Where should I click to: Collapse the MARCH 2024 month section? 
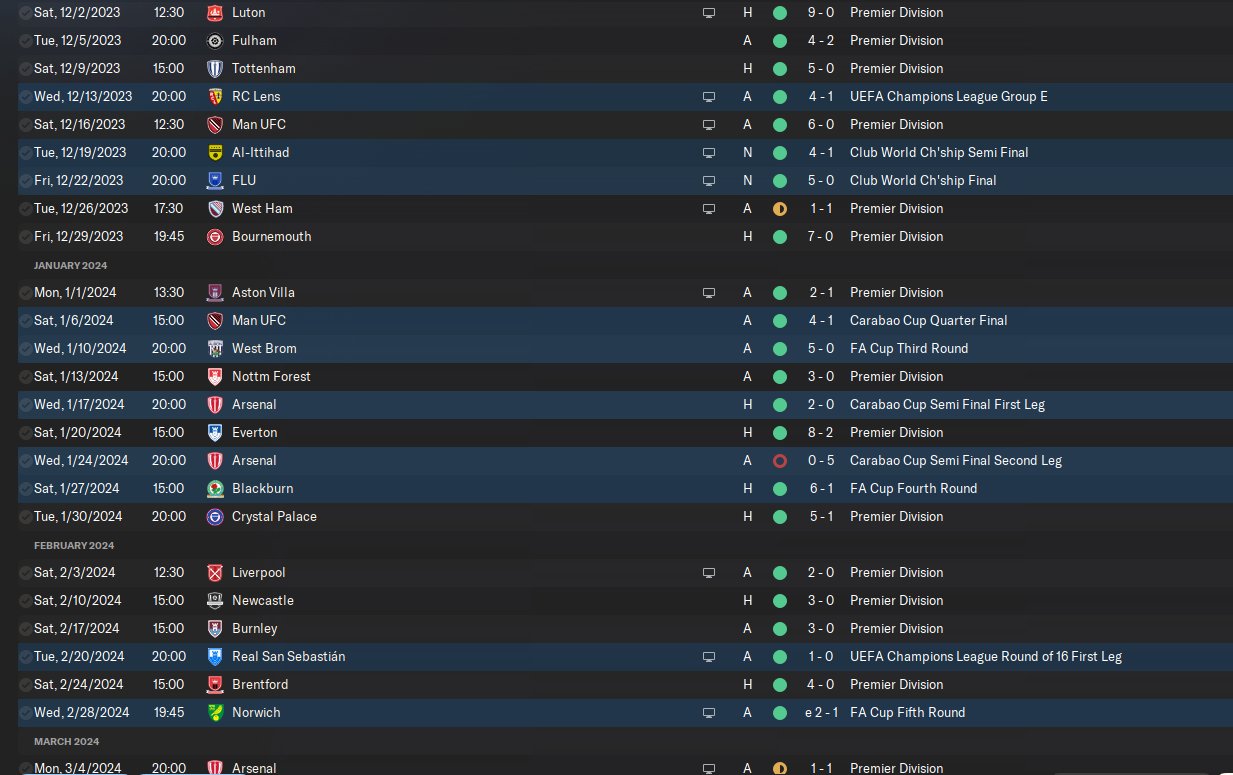[x=66, y=741]
